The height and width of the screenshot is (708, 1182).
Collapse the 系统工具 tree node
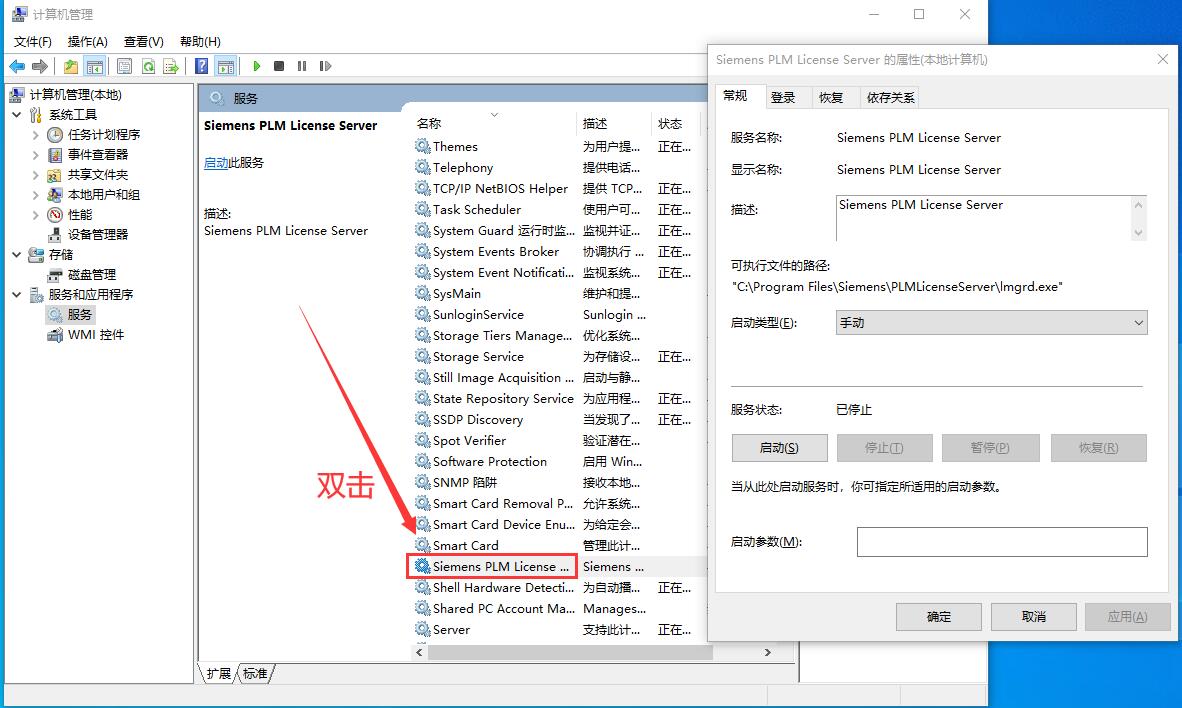click(x=17, y=115)
